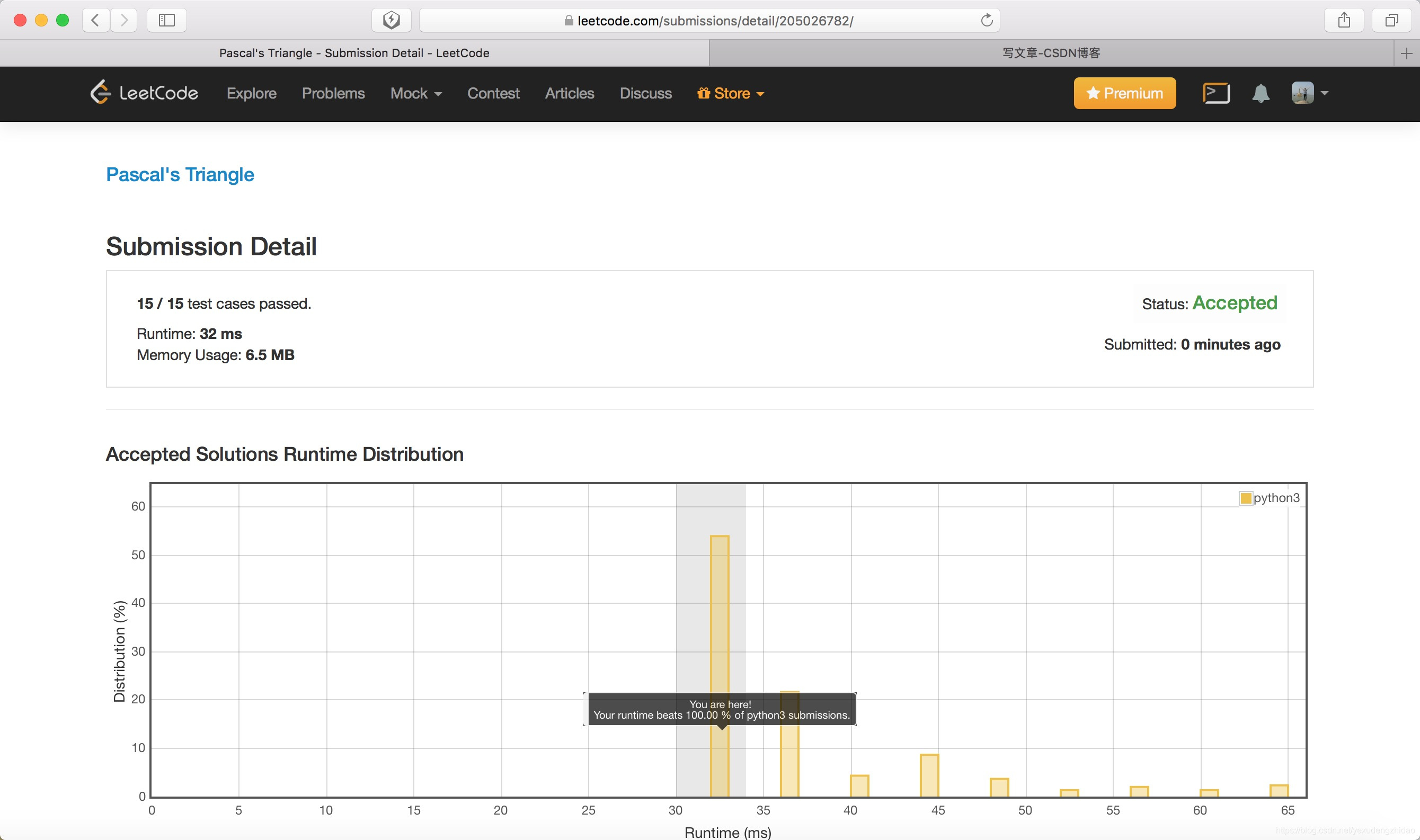Click '15 / 15 test cases passed' text
The width and height of the screenshot is (1420, 840).
224,304
